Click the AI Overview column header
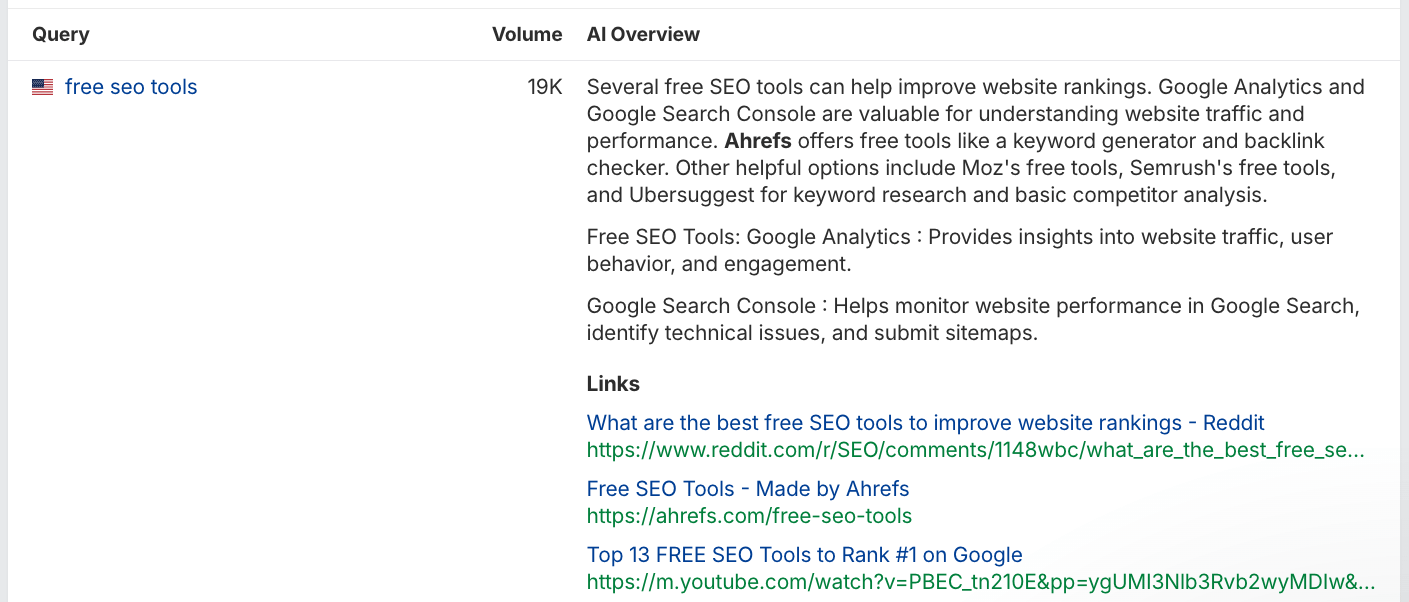The width and height of the screenshot is (1409, 602). point(643,34)
